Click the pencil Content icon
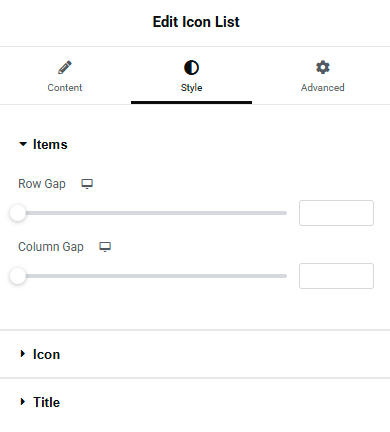This screenshot has width=390, height=432. pos(65,67)
